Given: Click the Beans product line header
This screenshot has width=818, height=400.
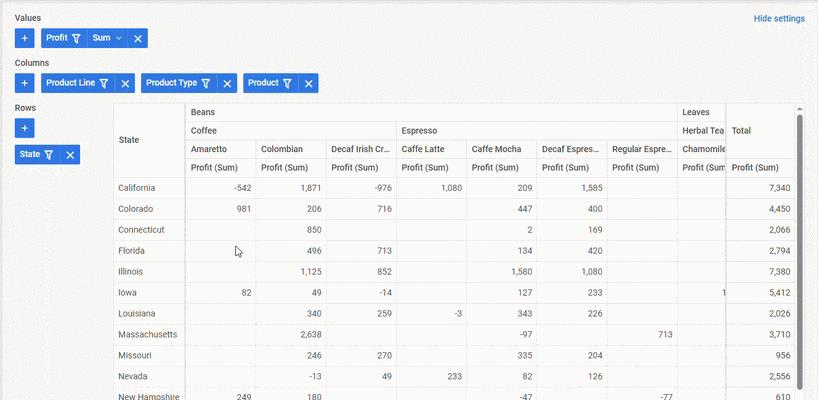Looking at the screenshot, I should [x=431, y=112].
